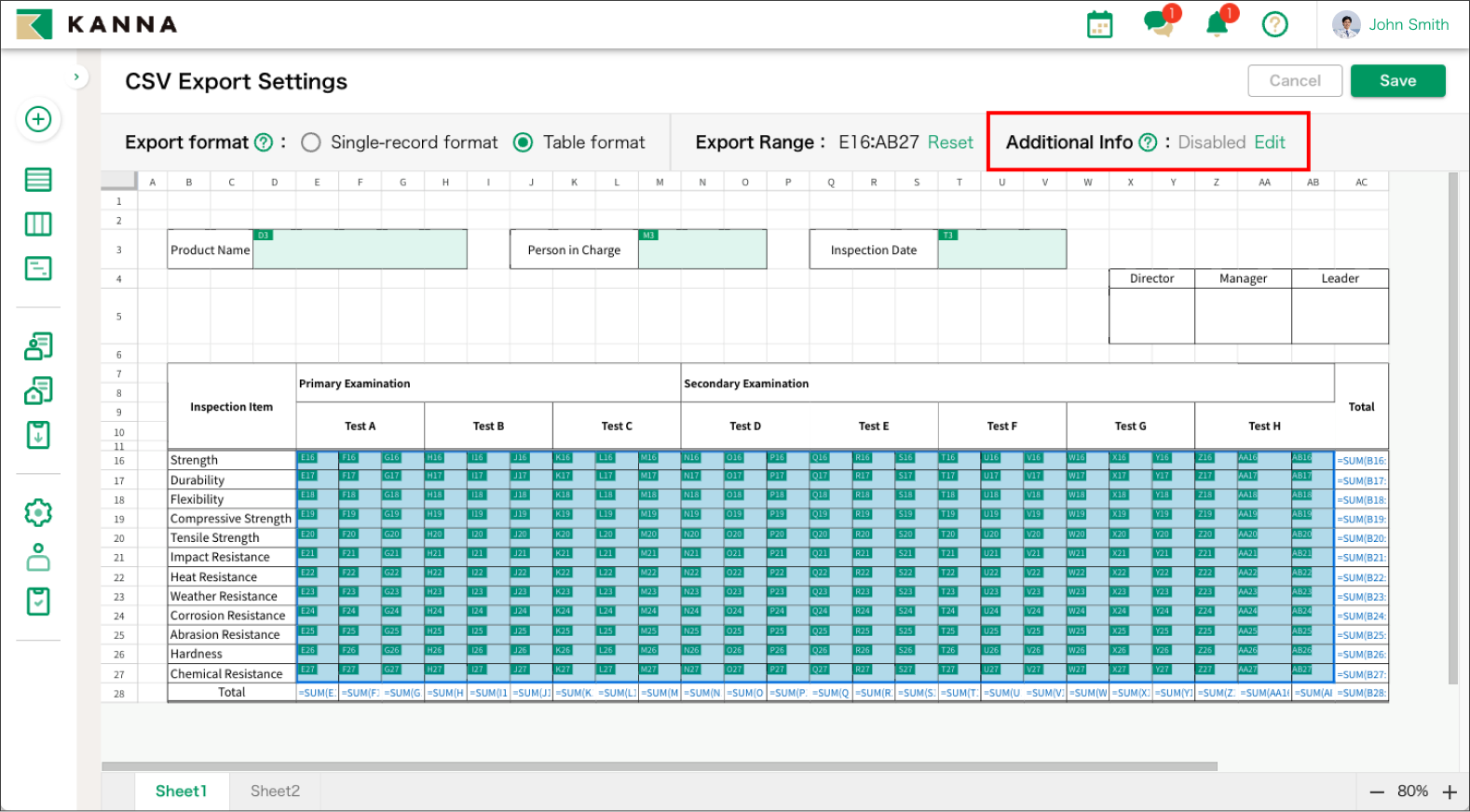Switch to Sheet2 tab
This screenshot has width=1470, height=812.
pyautogui.click(x=275, y=791)
